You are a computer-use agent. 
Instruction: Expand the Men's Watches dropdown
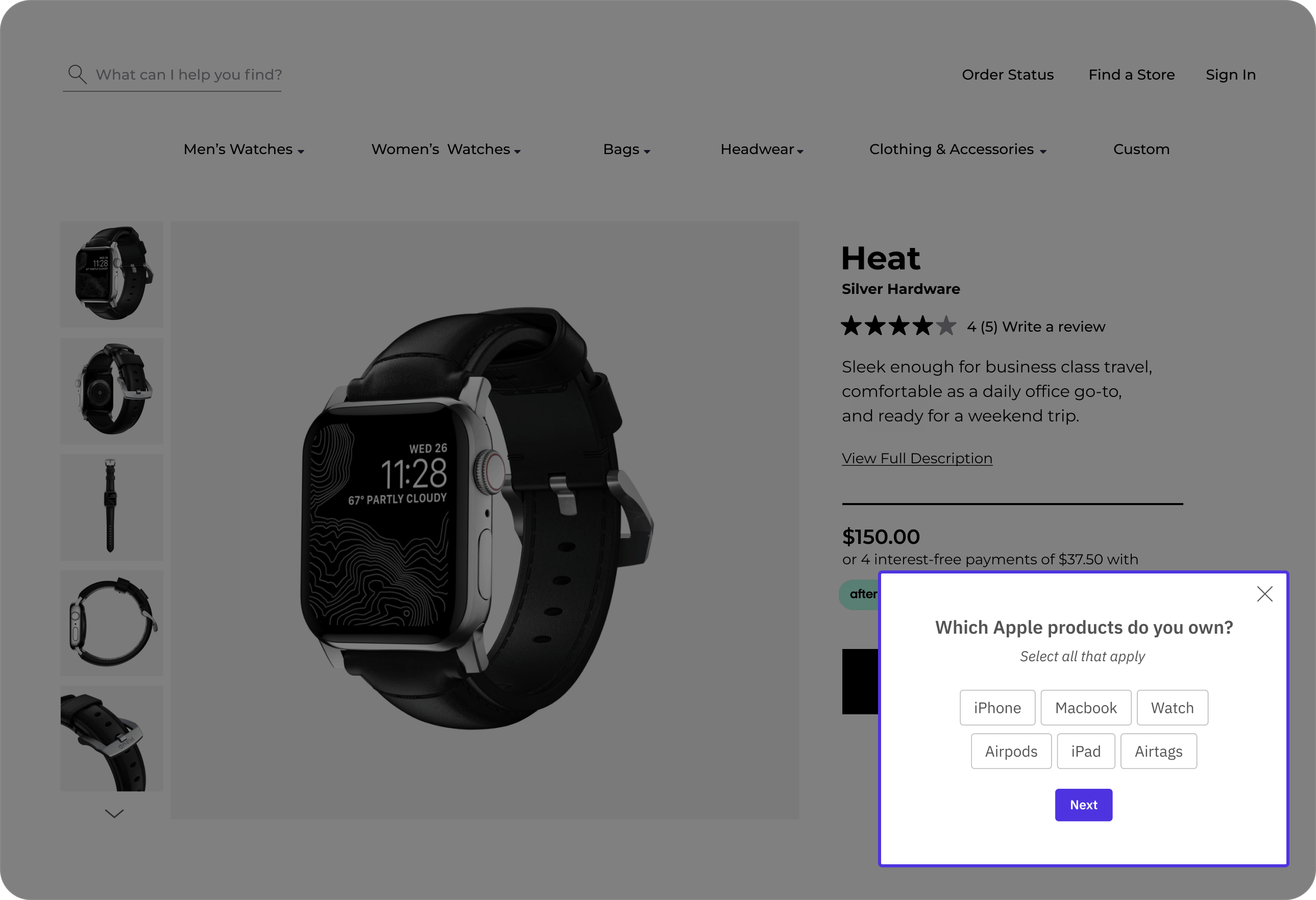pyautogui.click(x=244, y=149)
